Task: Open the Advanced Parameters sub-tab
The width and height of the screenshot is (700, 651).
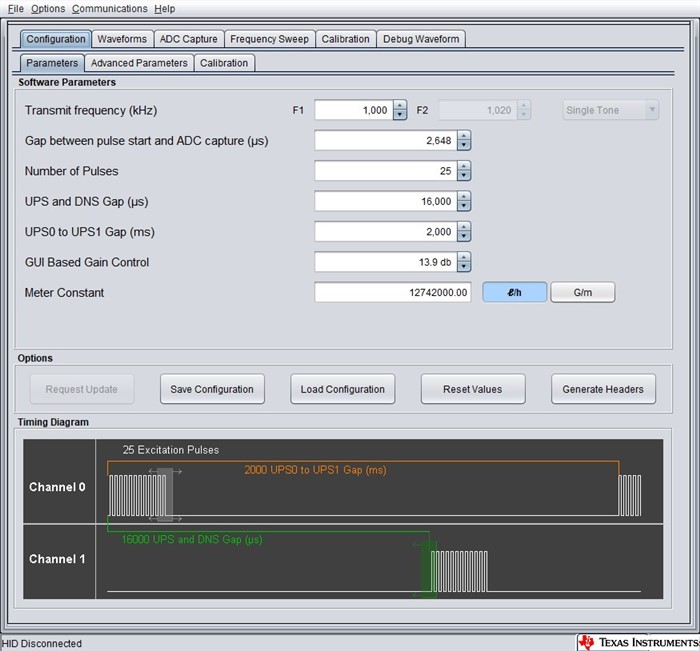Action: [x=139, y=63]
